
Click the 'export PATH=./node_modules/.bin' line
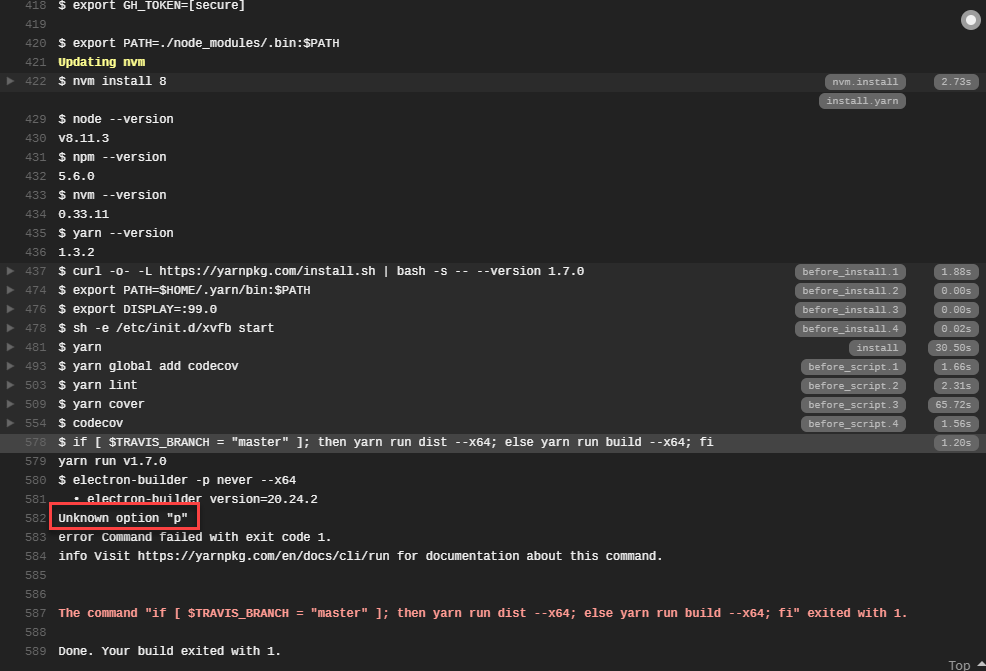click(199, 43)
